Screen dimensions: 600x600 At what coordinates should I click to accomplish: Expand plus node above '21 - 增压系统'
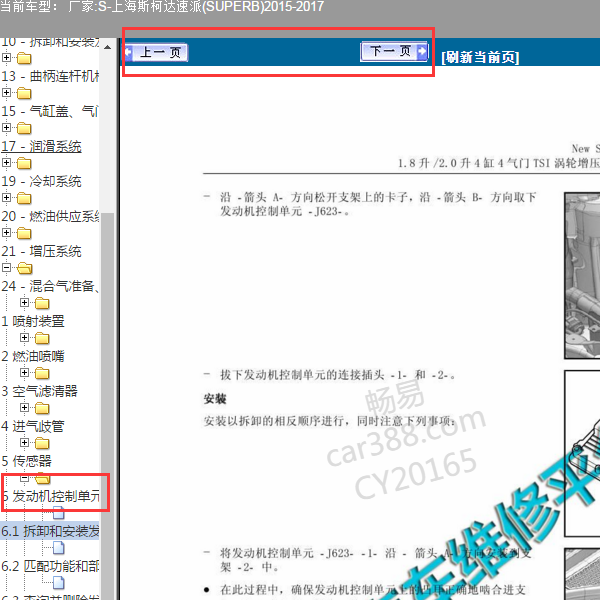tap(7, 232)
